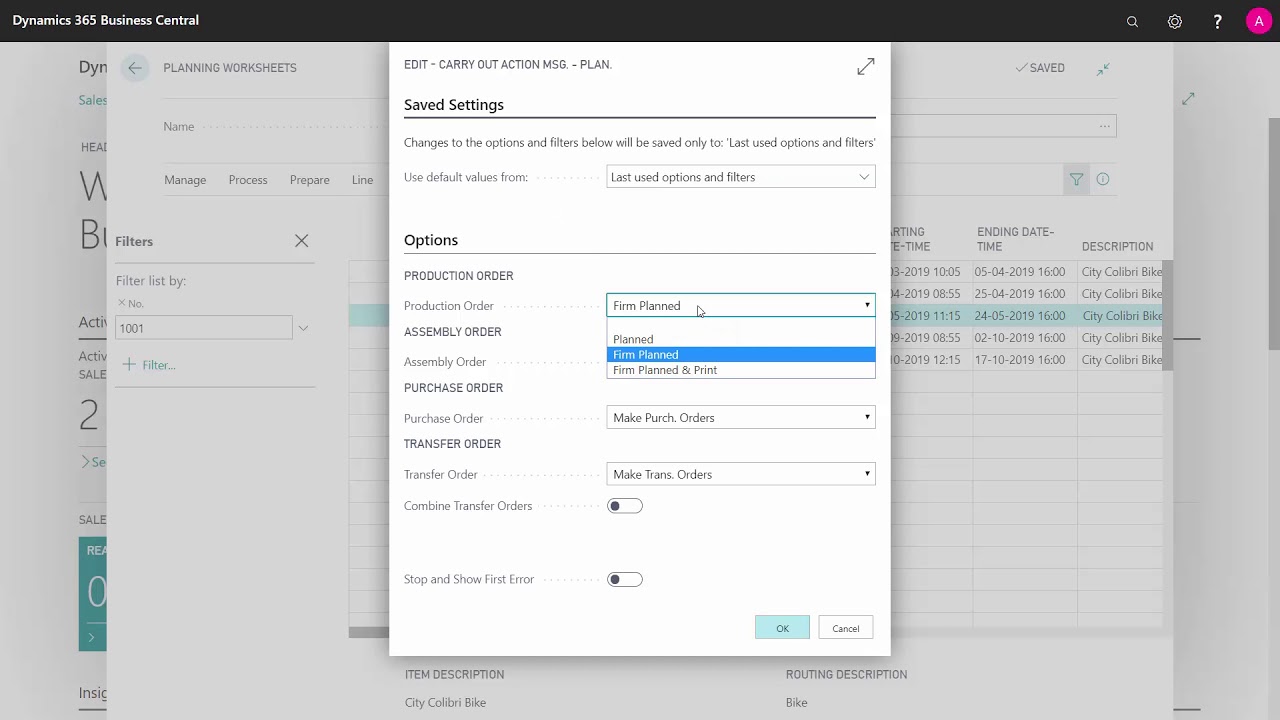Open the Use default values from dropdown
This screenshot has height=720, width=1280.
coord(740,177)
